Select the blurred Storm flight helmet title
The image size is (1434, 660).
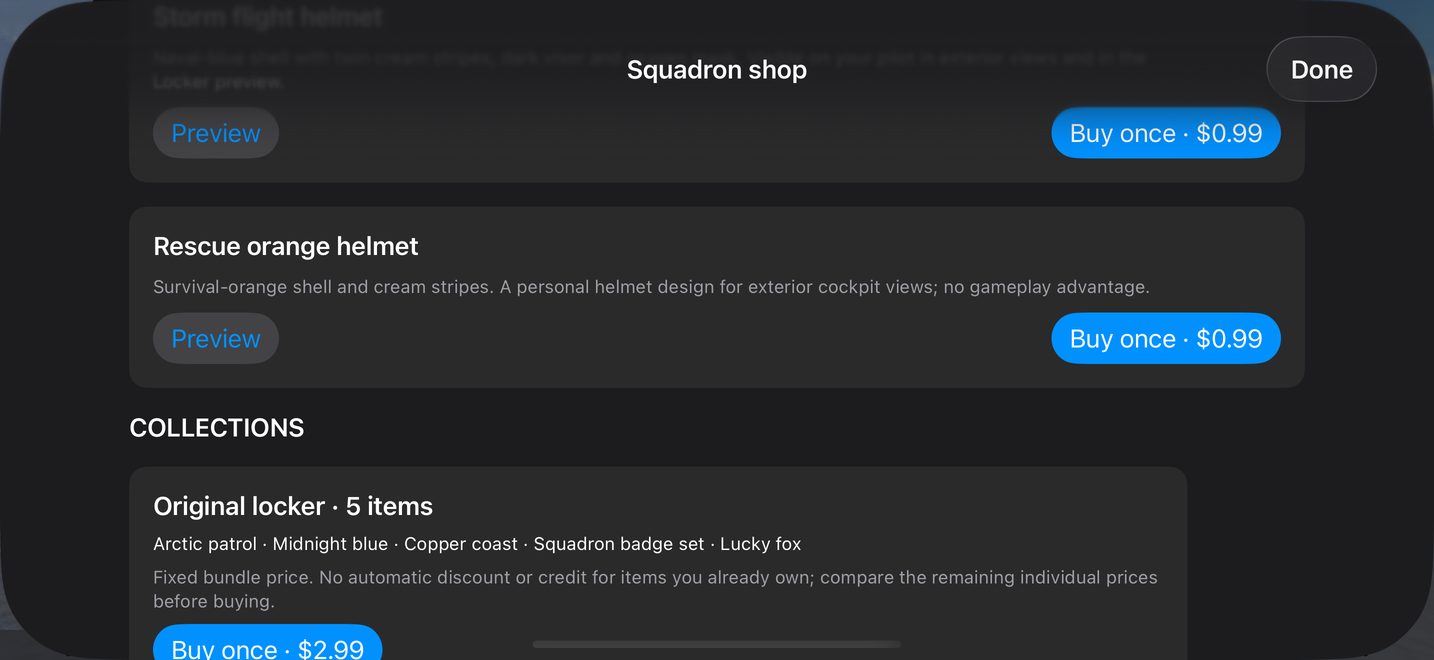[x=268, y=17]
